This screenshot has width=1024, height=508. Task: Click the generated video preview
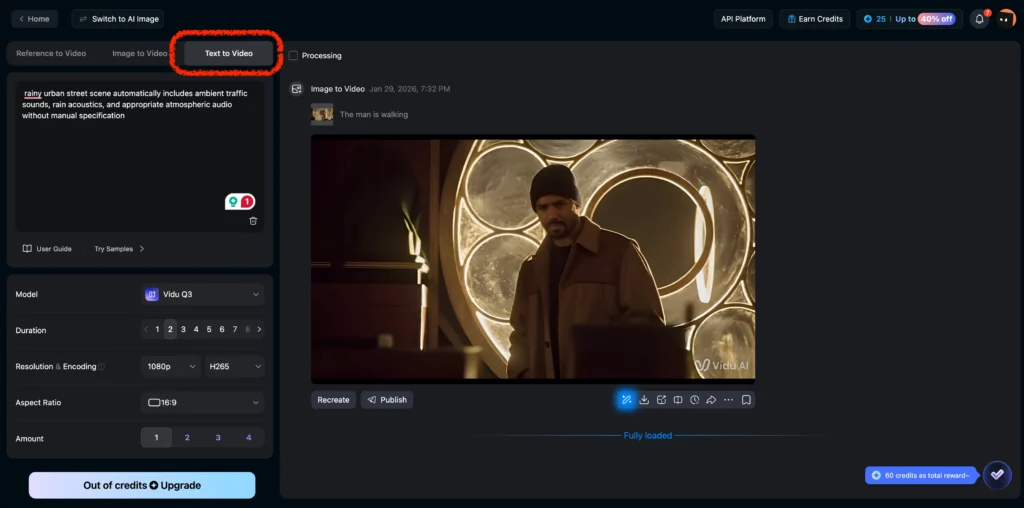point(533,259)
